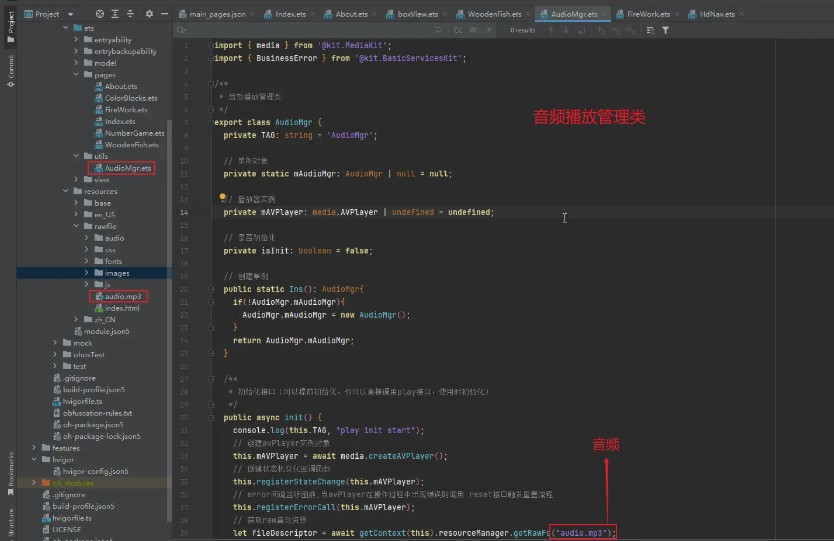Viewport: 834px width, 541px height.
Task: Collapse the rawfile folder
Action: coord(76,226)
